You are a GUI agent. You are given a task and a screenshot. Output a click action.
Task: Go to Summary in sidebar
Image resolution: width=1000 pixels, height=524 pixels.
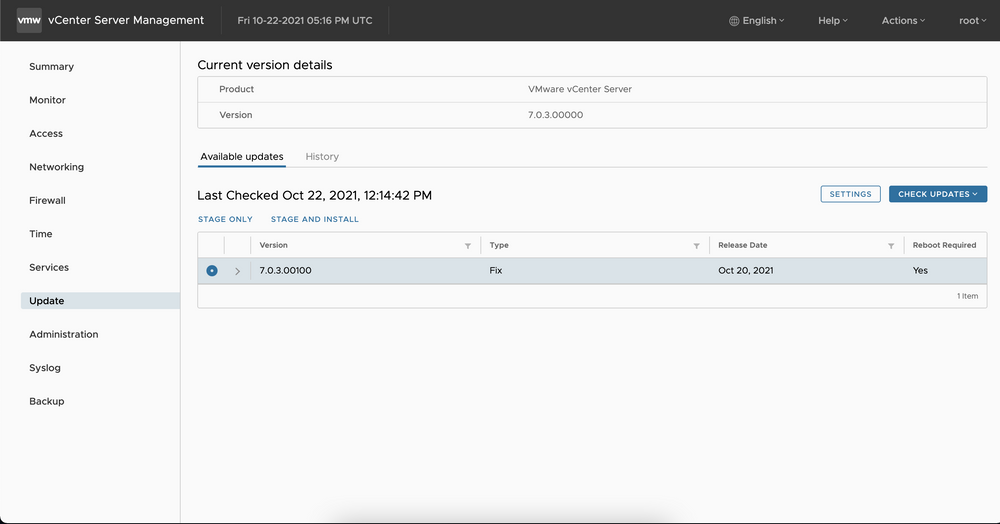point(52,66)
